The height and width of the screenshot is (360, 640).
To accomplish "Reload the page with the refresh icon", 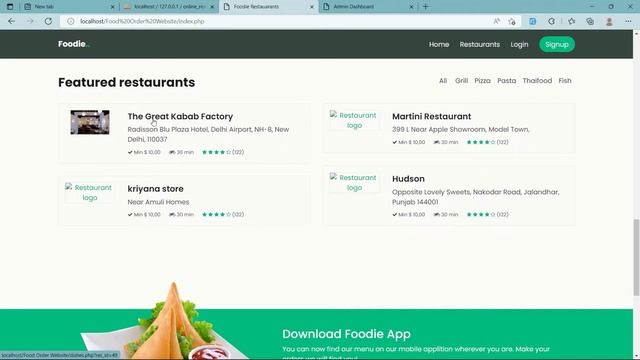I will [48, 21].
